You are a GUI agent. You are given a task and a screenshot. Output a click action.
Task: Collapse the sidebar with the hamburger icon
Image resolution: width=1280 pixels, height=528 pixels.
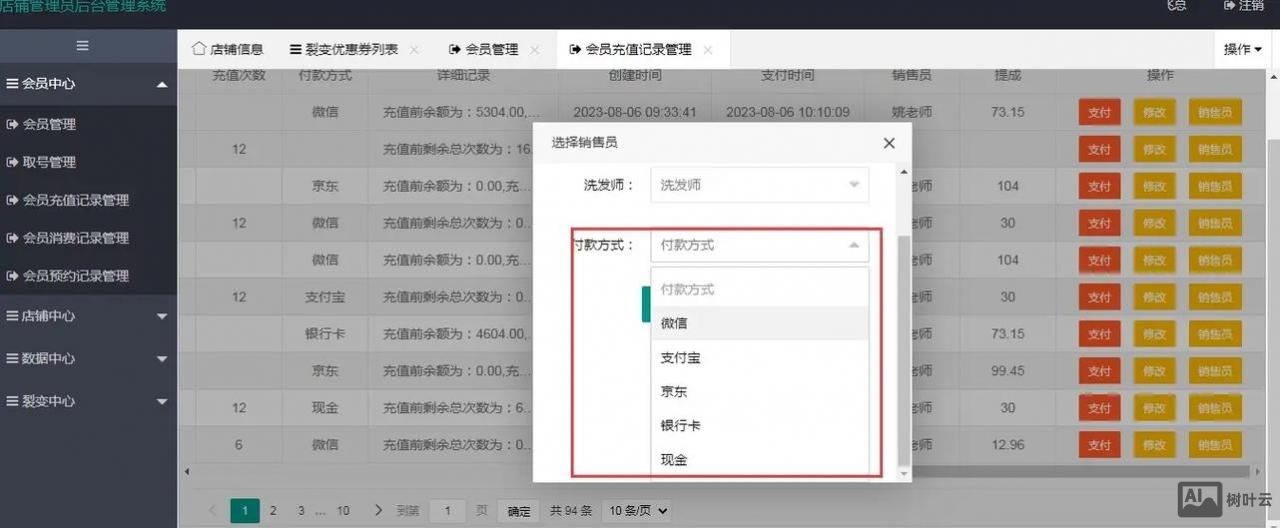[83, 45]
